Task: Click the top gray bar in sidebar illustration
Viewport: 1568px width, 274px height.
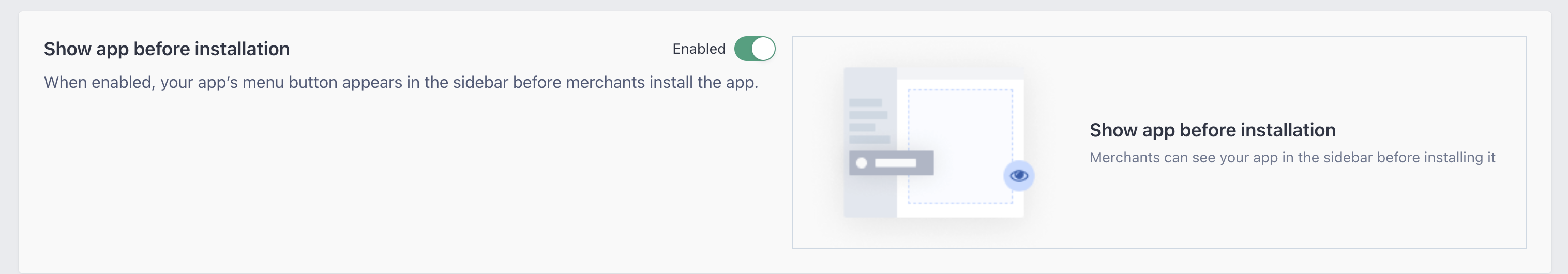Action: coord(866,103)
